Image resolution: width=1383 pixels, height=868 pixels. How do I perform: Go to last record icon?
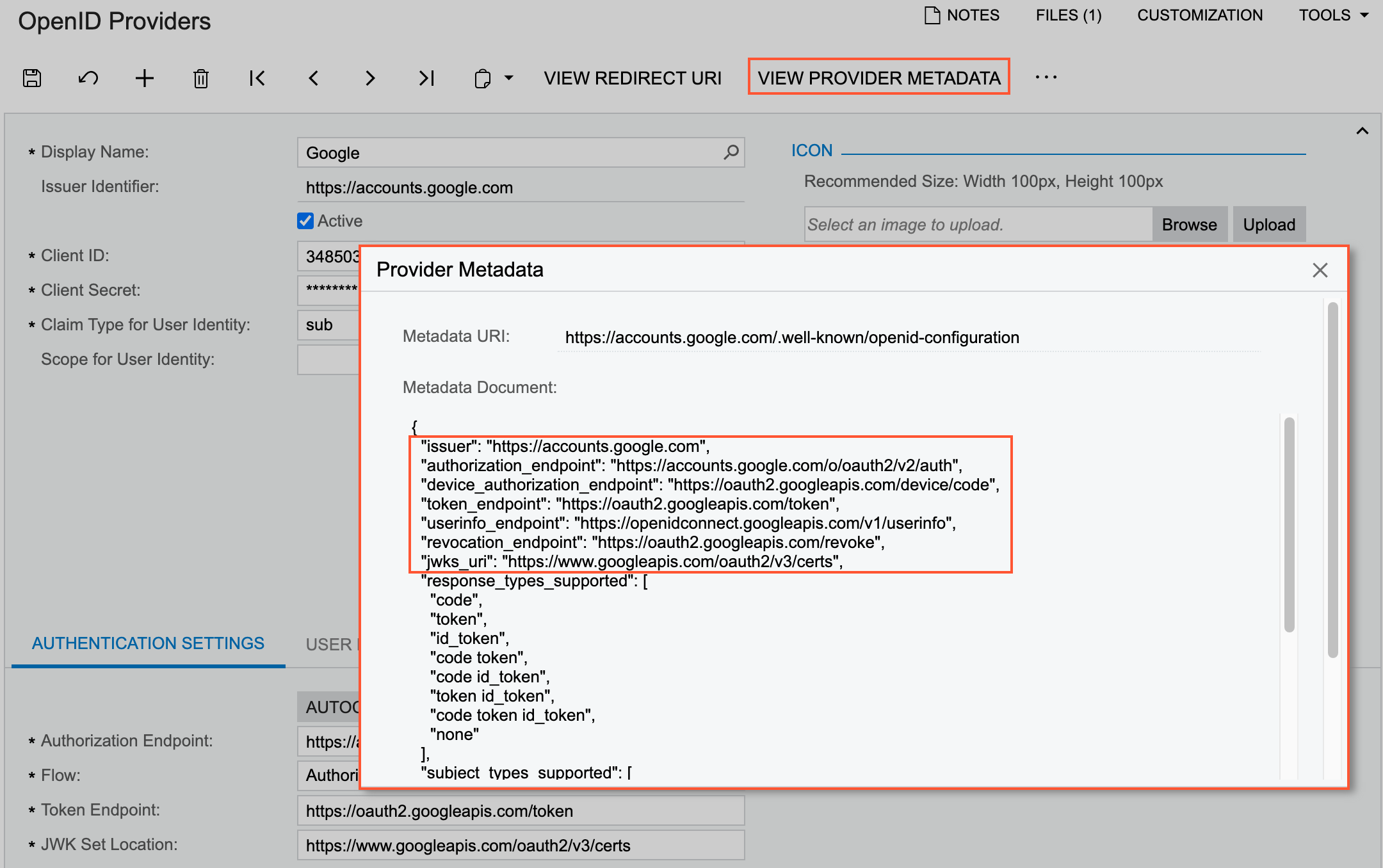click(426, 78)
